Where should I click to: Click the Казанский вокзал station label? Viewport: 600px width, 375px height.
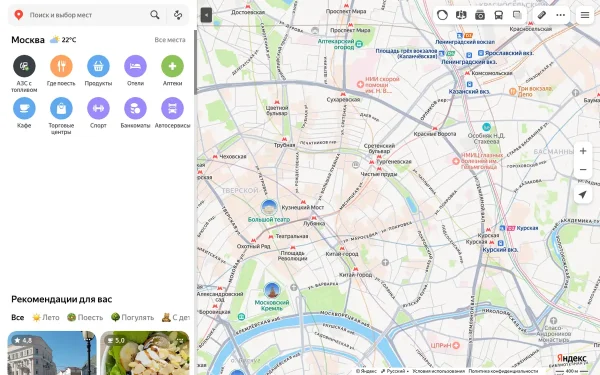pyautogui.click(x=469, y=91)
